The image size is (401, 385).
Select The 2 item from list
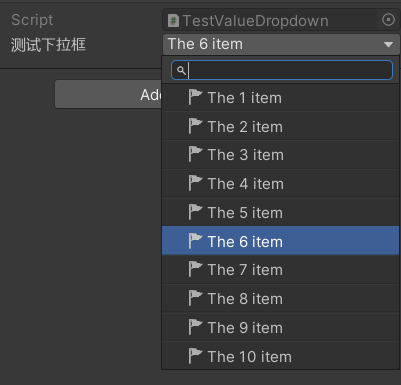pos(280,126)
